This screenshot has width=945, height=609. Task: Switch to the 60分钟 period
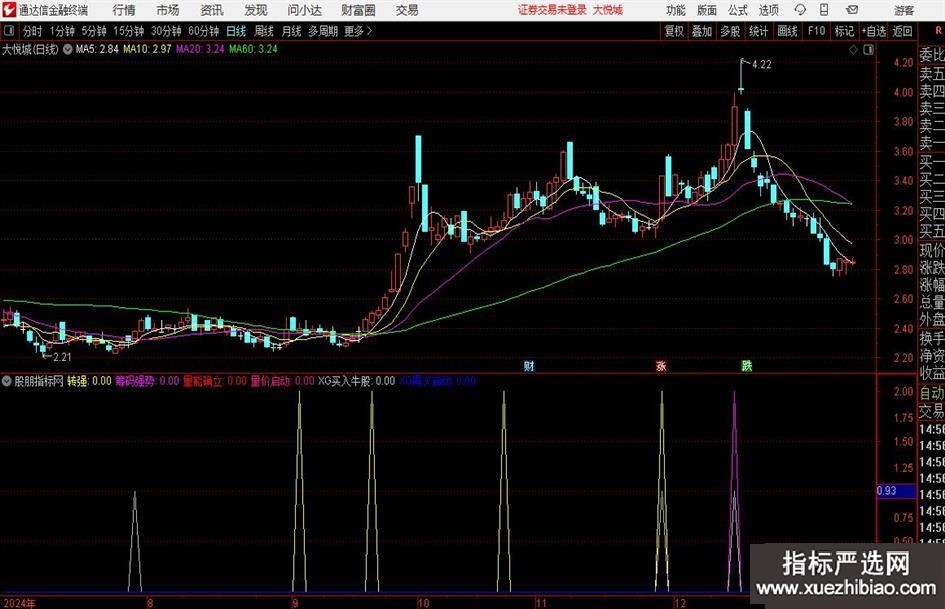(x=203, y=31)
